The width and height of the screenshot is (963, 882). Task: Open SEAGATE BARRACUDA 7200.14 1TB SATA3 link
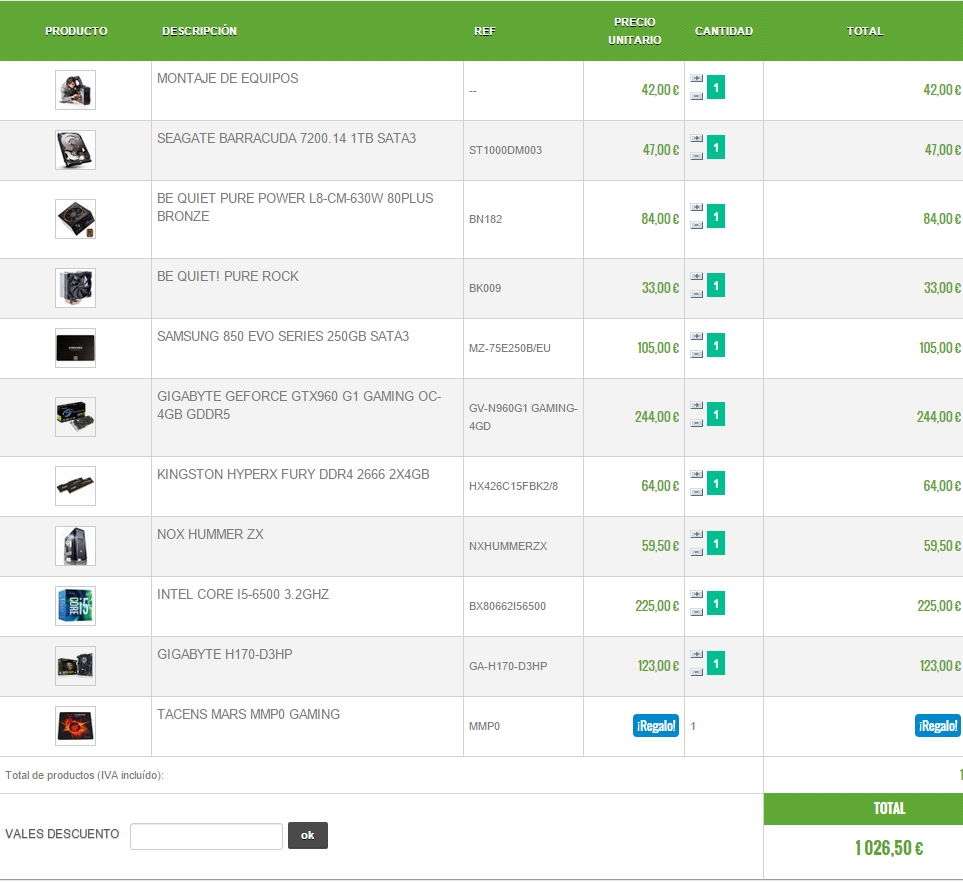point(287,139)
